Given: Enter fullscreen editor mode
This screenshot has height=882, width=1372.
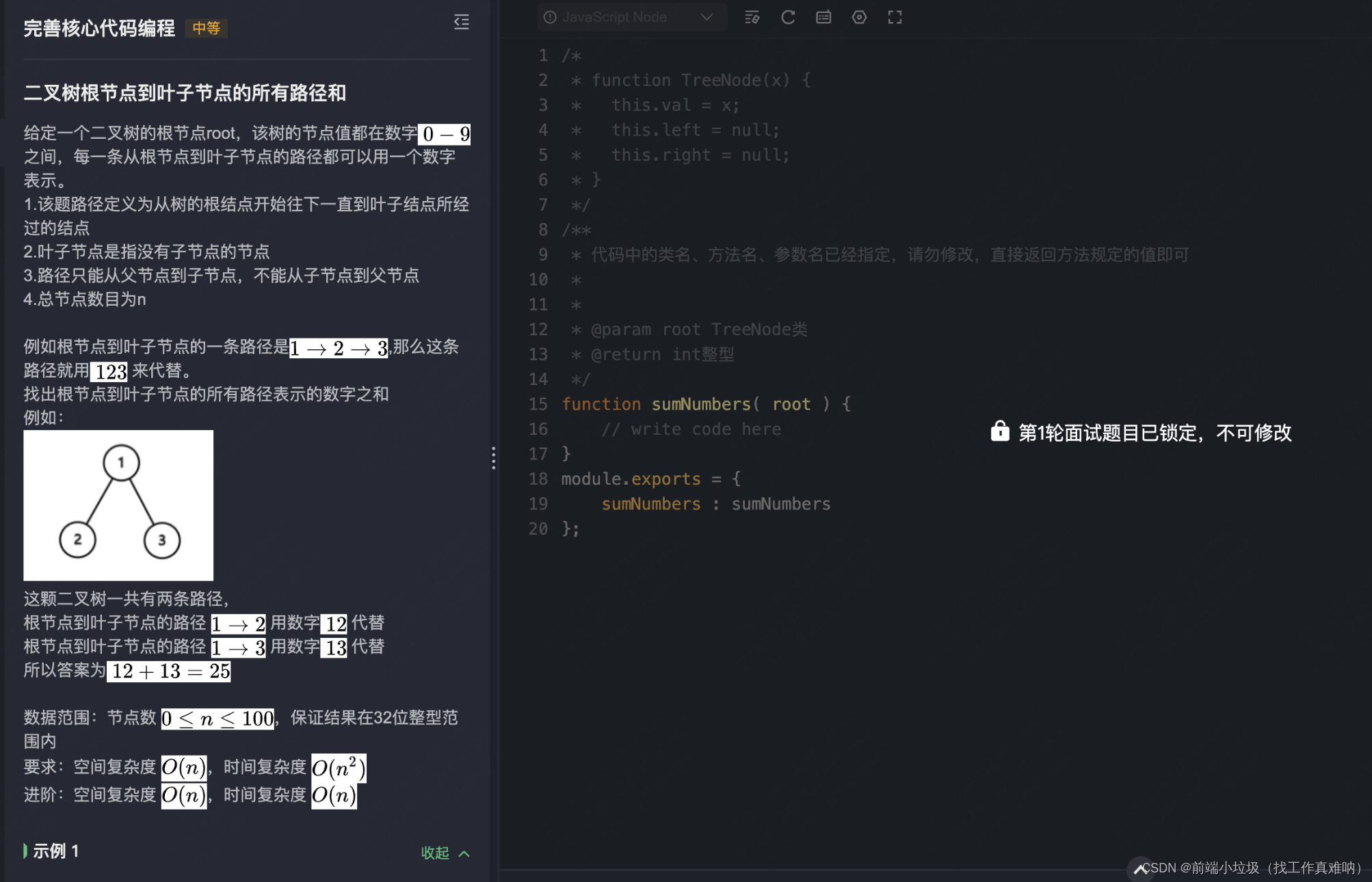Looking at the screenshot, I should [895, 18].
